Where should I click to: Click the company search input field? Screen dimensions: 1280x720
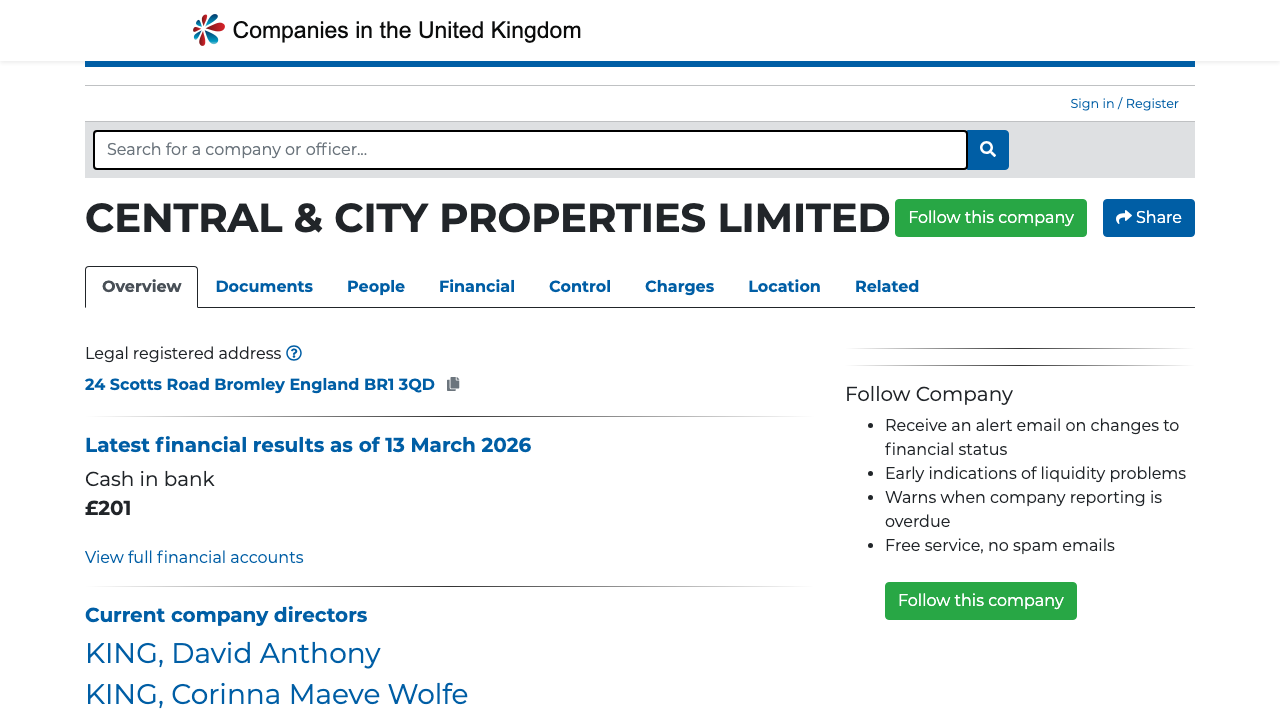pos(530,150)
